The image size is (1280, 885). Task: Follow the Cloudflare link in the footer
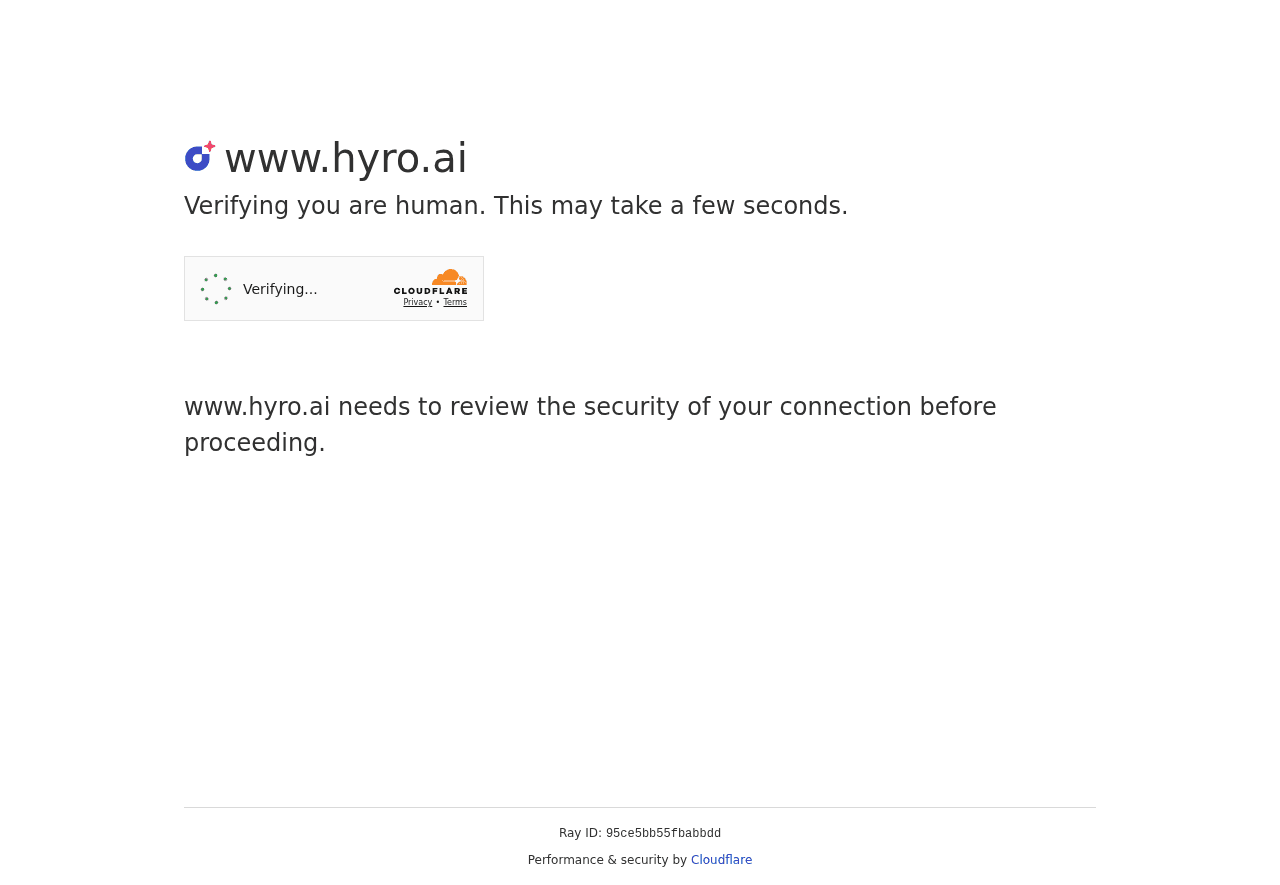721,859
